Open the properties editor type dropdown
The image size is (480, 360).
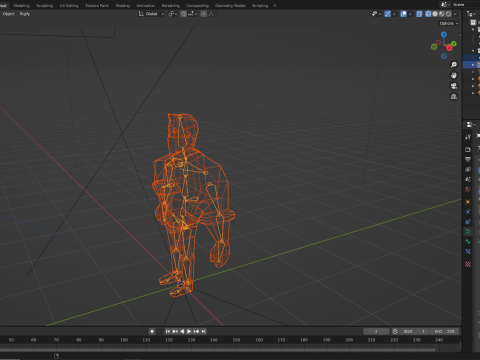471,124
